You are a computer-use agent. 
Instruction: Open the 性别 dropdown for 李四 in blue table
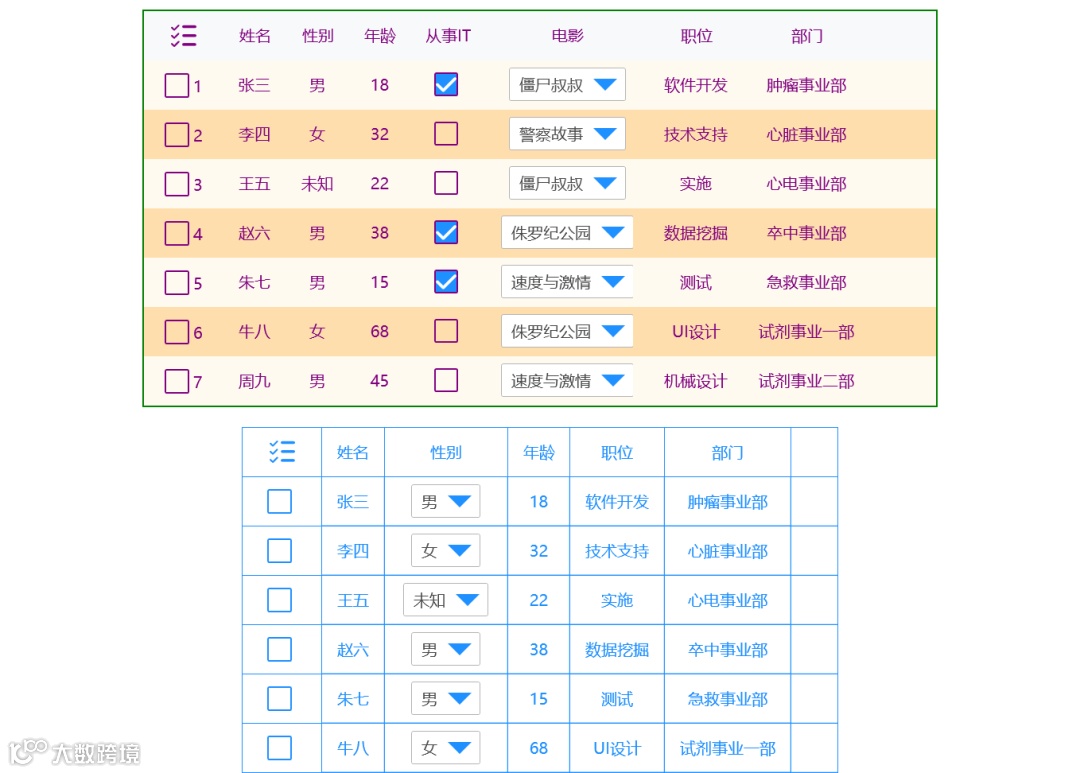pos(445,550)
